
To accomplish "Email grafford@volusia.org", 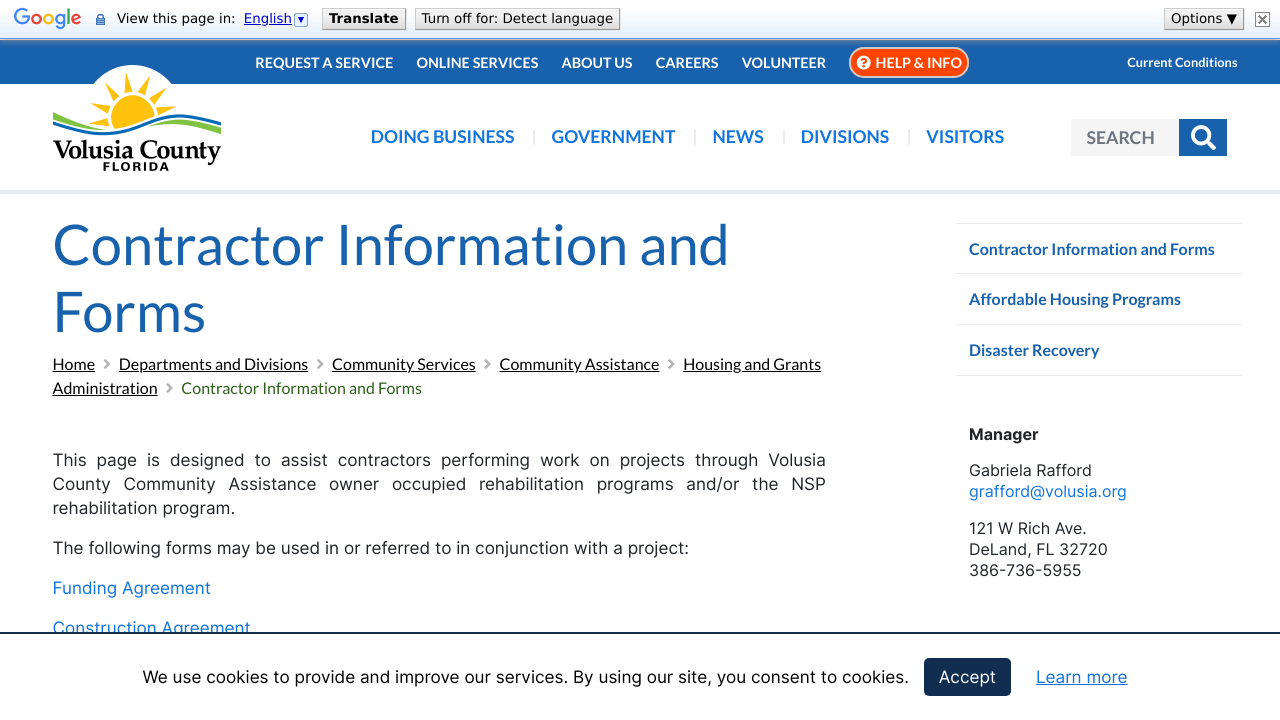I will coord(1047,491).
